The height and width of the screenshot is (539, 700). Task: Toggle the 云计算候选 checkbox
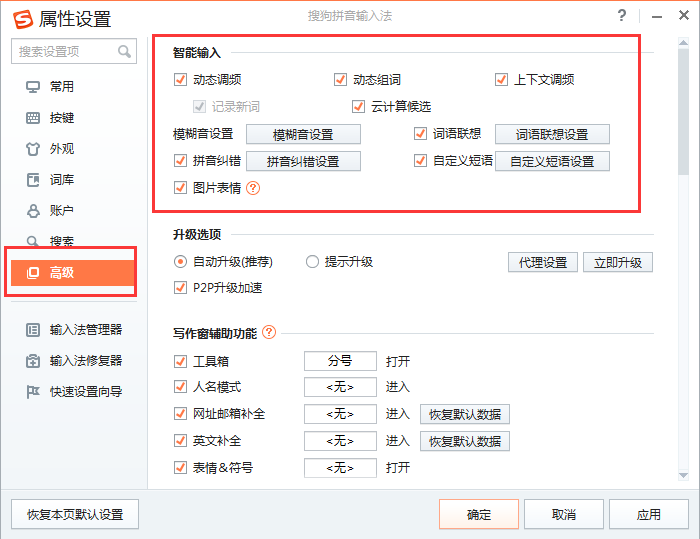[x=358, y=106]
